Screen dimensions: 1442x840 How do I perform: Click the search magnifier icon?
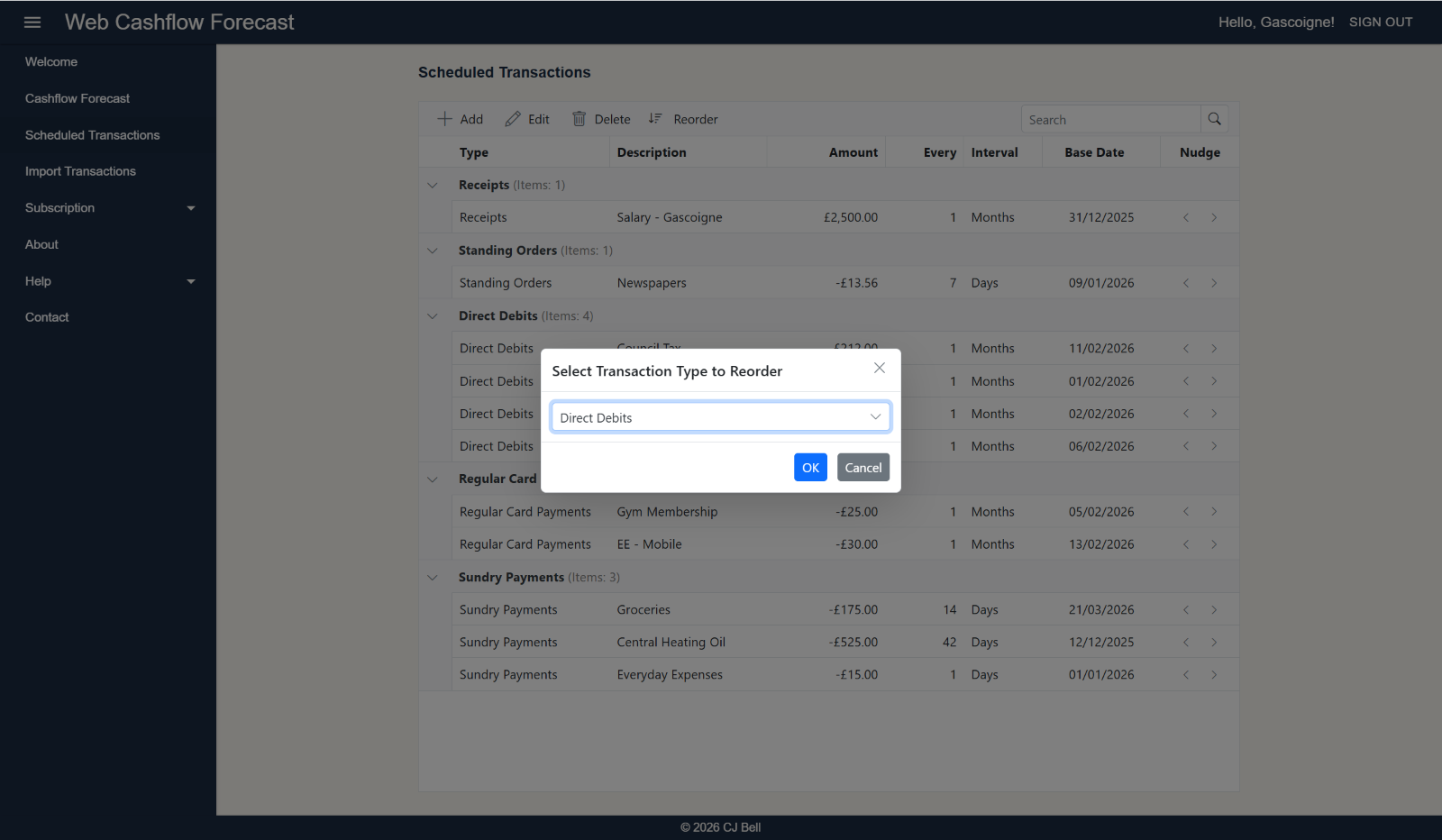[x=1214, y=119]
